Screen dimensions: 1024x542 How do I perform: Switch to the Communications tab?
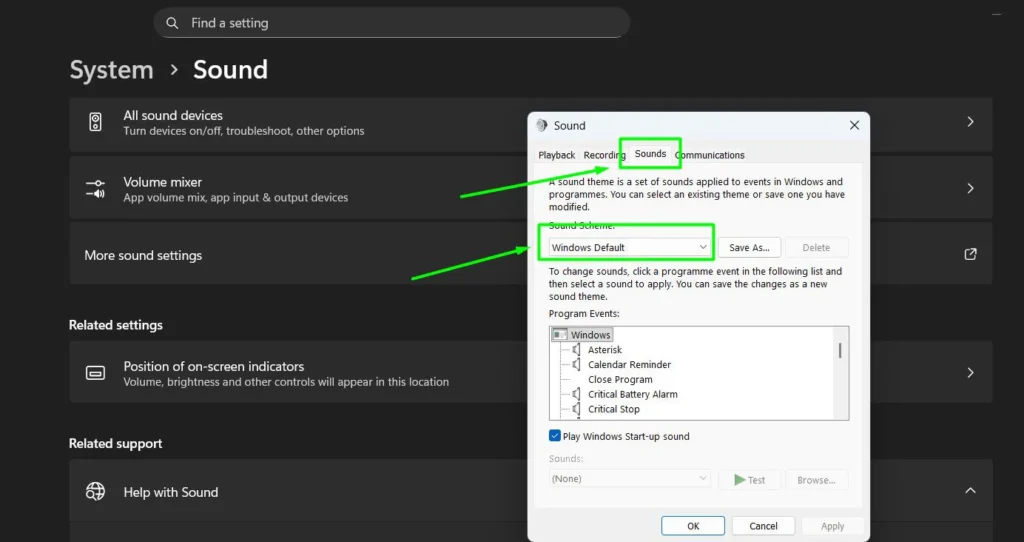[710, 155]
